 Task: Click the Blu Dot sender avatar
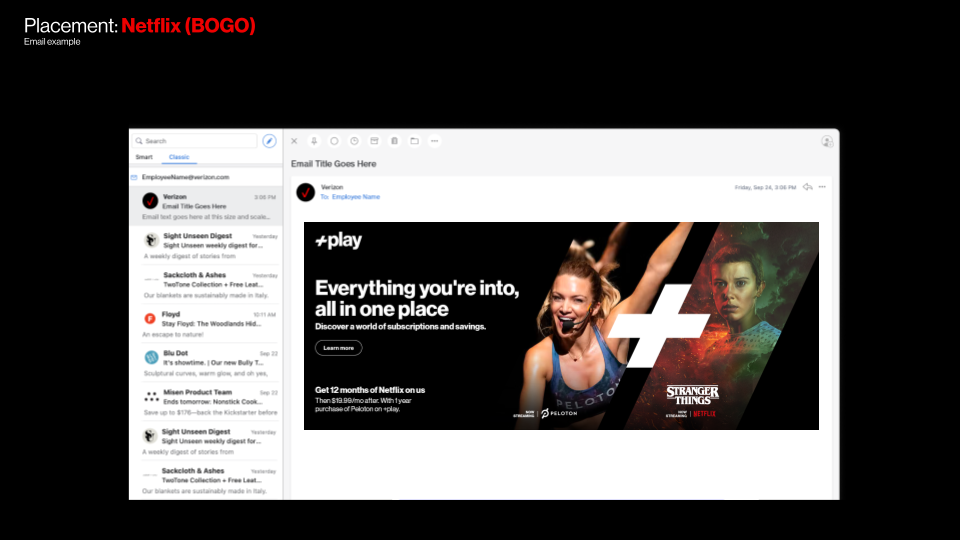pos(151,357)
